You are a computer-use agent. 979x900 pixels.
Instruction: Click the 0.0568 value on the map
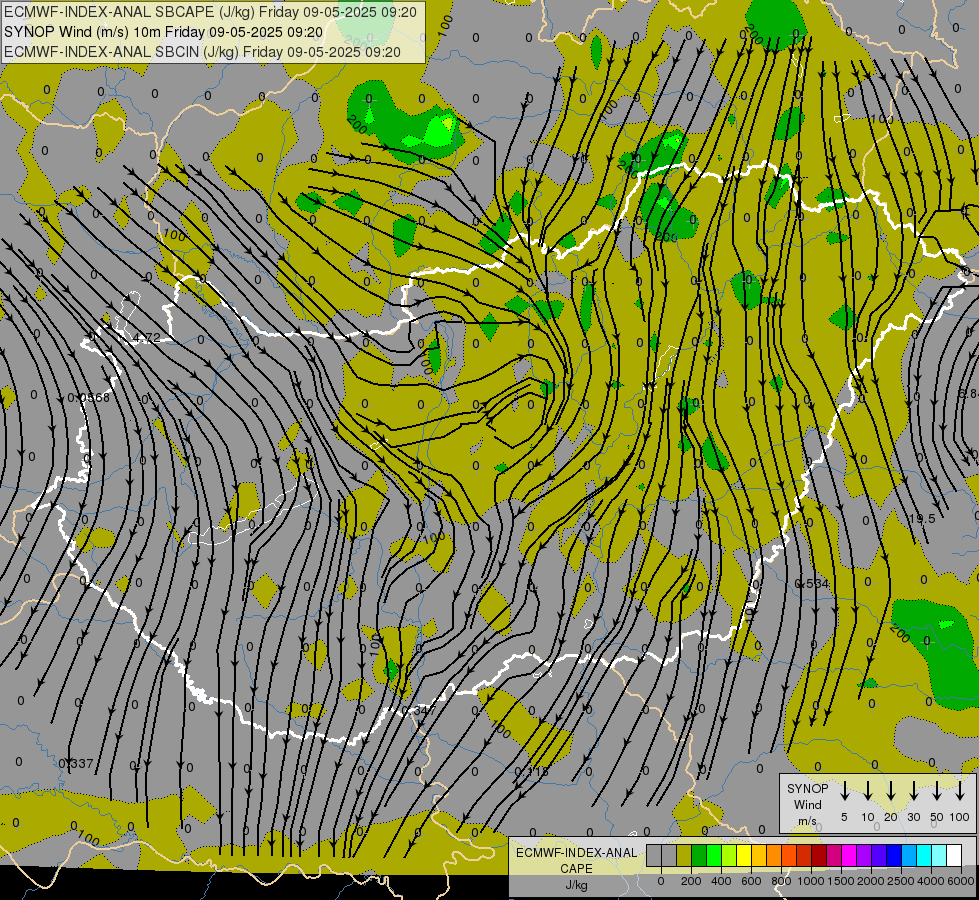point(89,397)
